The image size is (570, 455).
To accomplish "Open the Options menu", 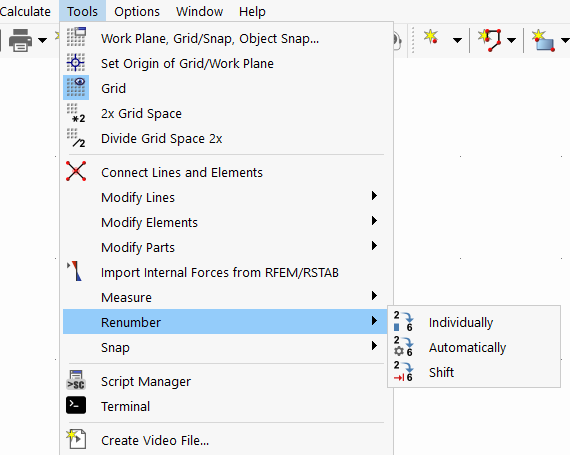I will tap(137, 12).
